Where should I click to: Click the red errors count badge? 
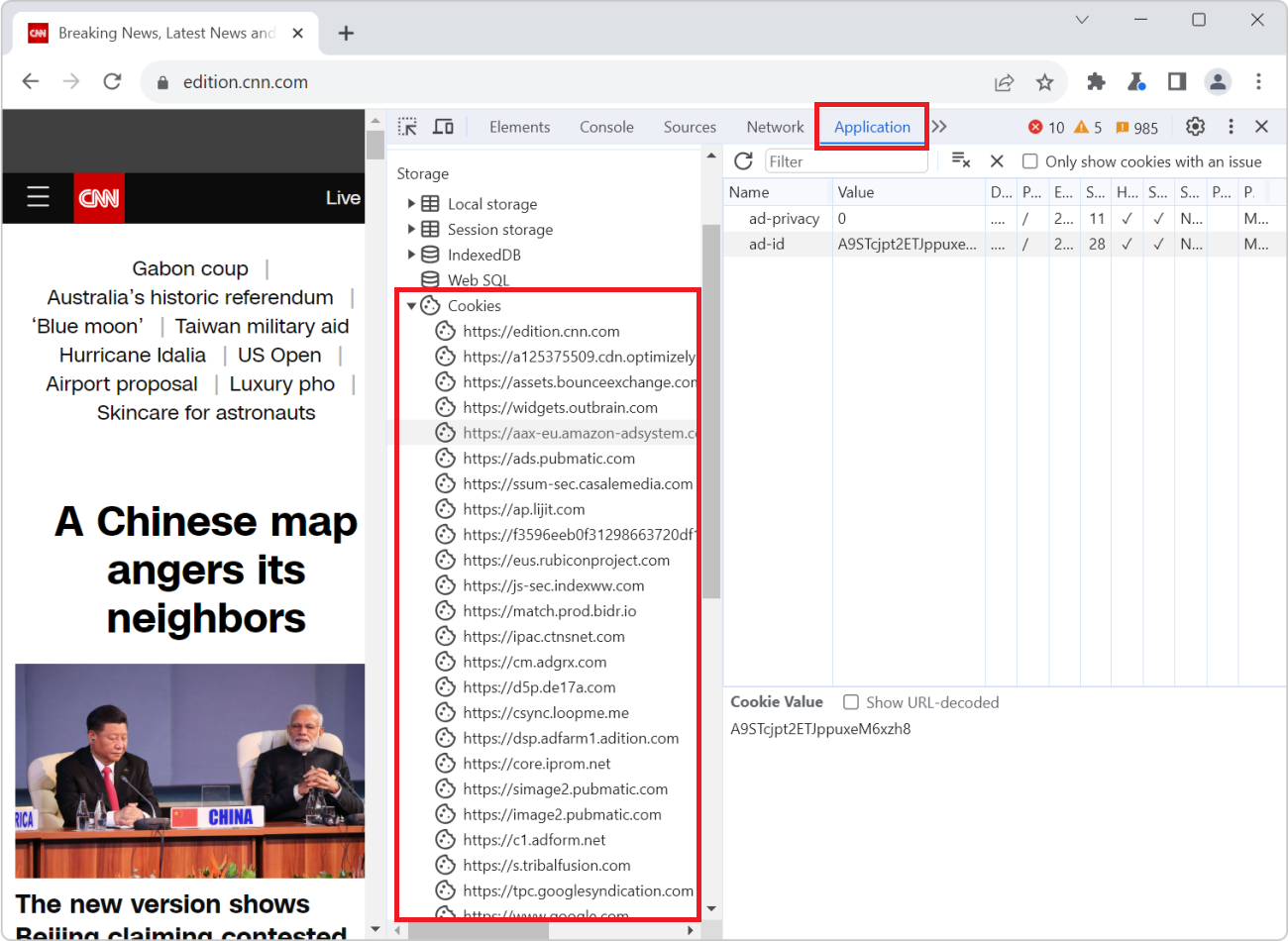point(1046,128)
